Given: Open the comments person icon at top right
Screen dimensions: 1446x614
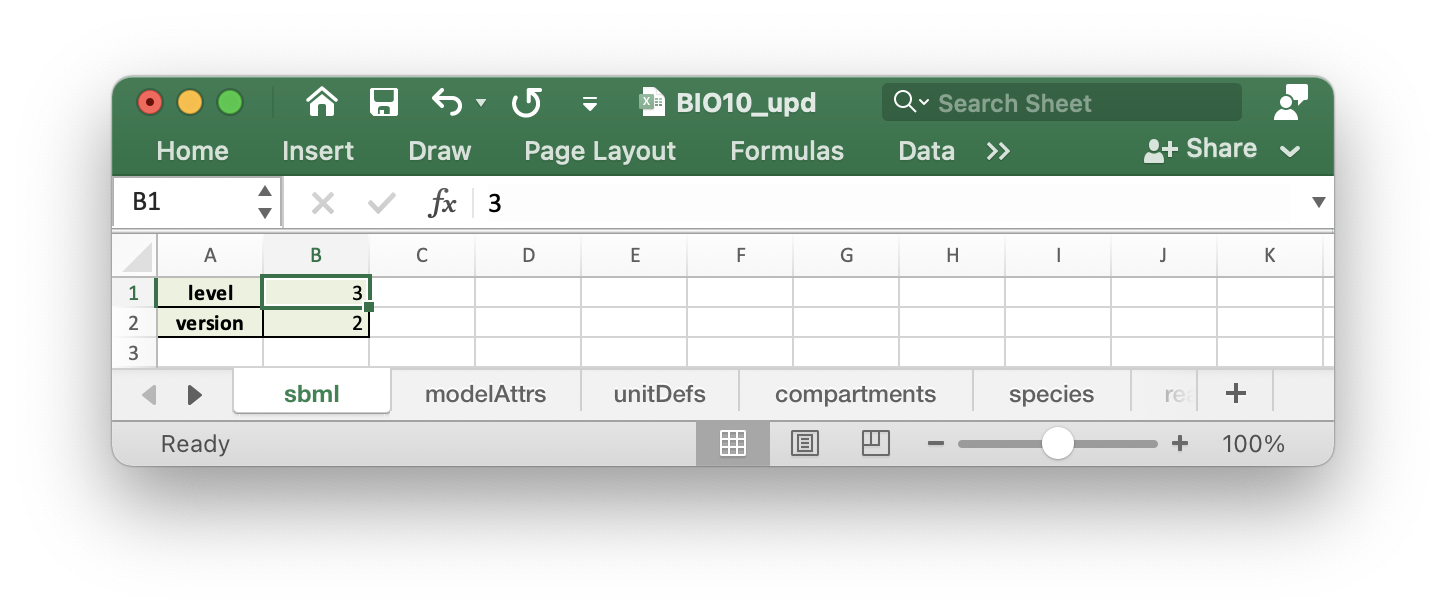Looking at the screenshot, I should 1292,102.
